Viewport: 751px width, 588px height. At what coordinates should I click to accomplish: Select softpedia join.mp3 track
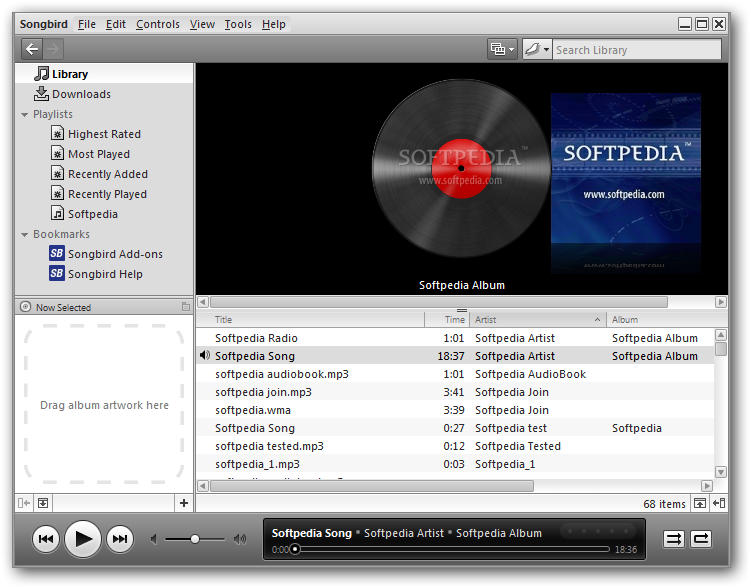[455, 392]
